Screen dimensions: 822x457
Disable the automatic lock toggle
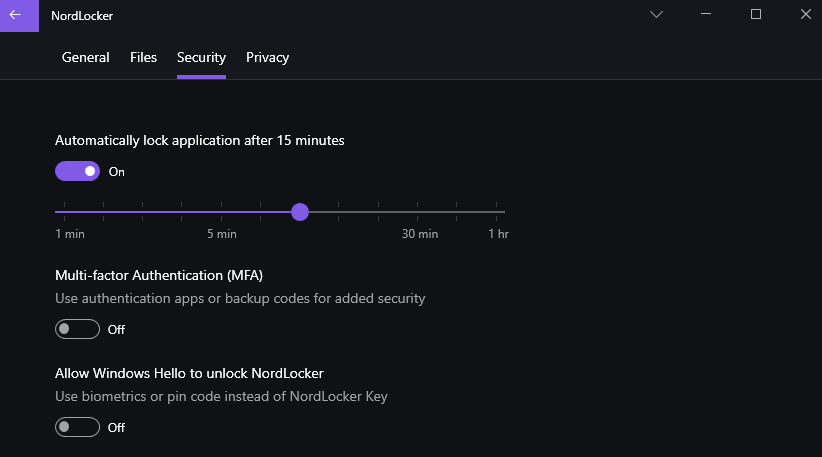77,171
